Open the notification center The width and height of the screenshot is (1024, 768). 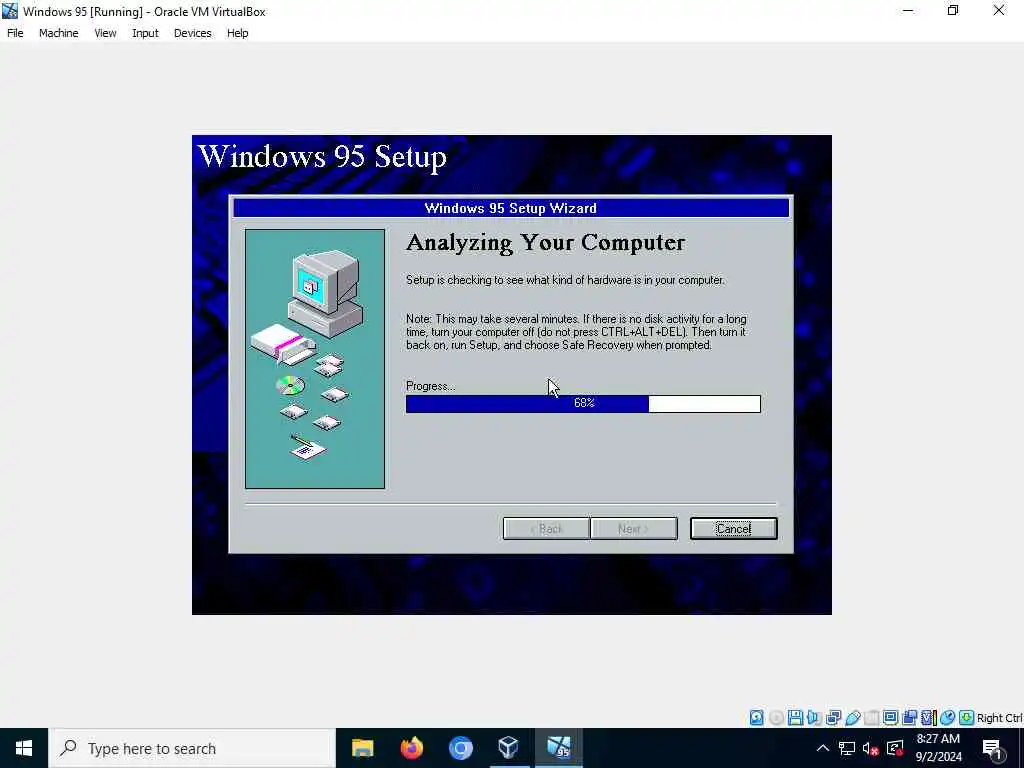(x=992, y=748)
